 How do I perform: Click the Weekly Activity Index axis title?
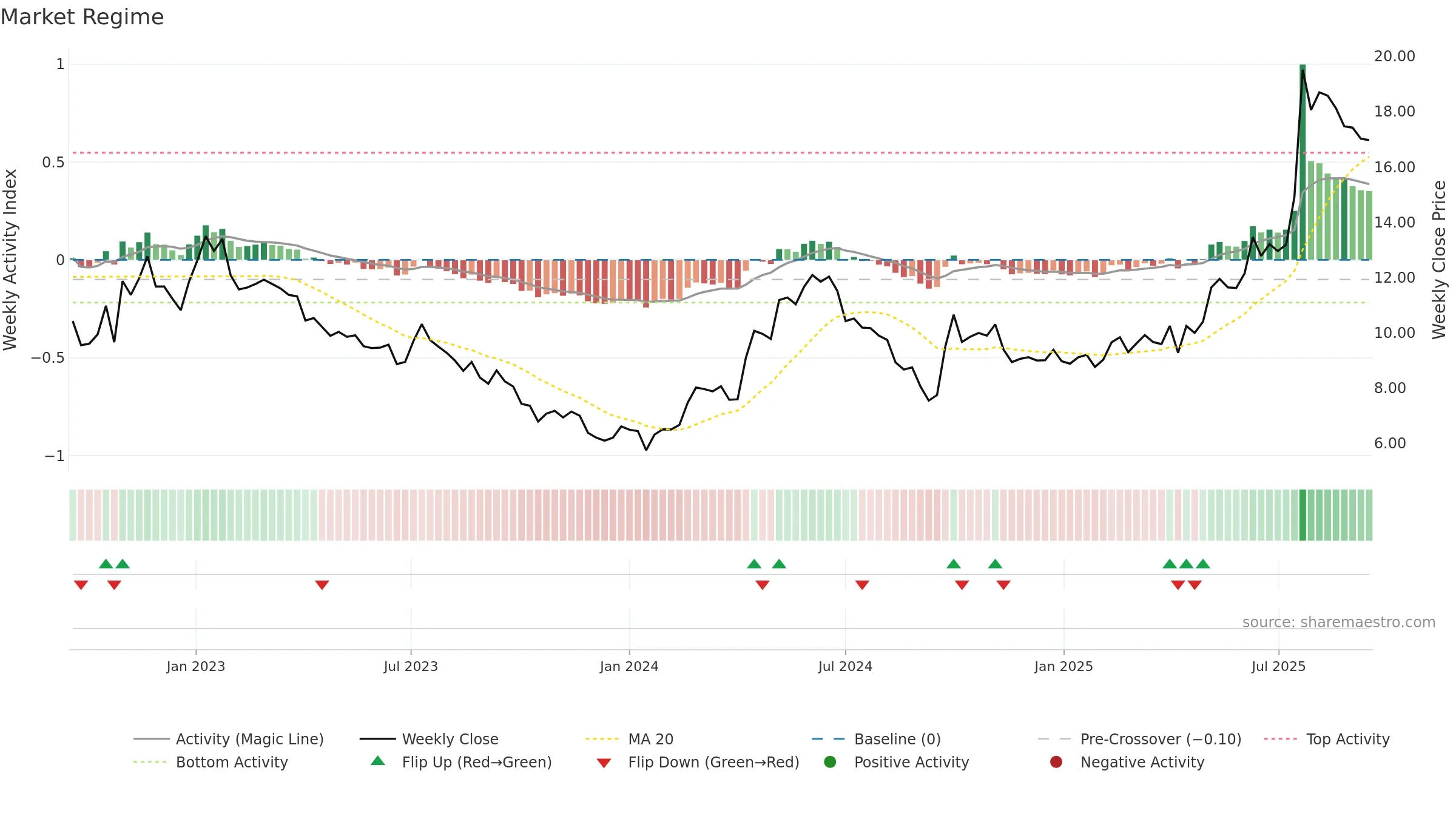click(x=10, y=260)
